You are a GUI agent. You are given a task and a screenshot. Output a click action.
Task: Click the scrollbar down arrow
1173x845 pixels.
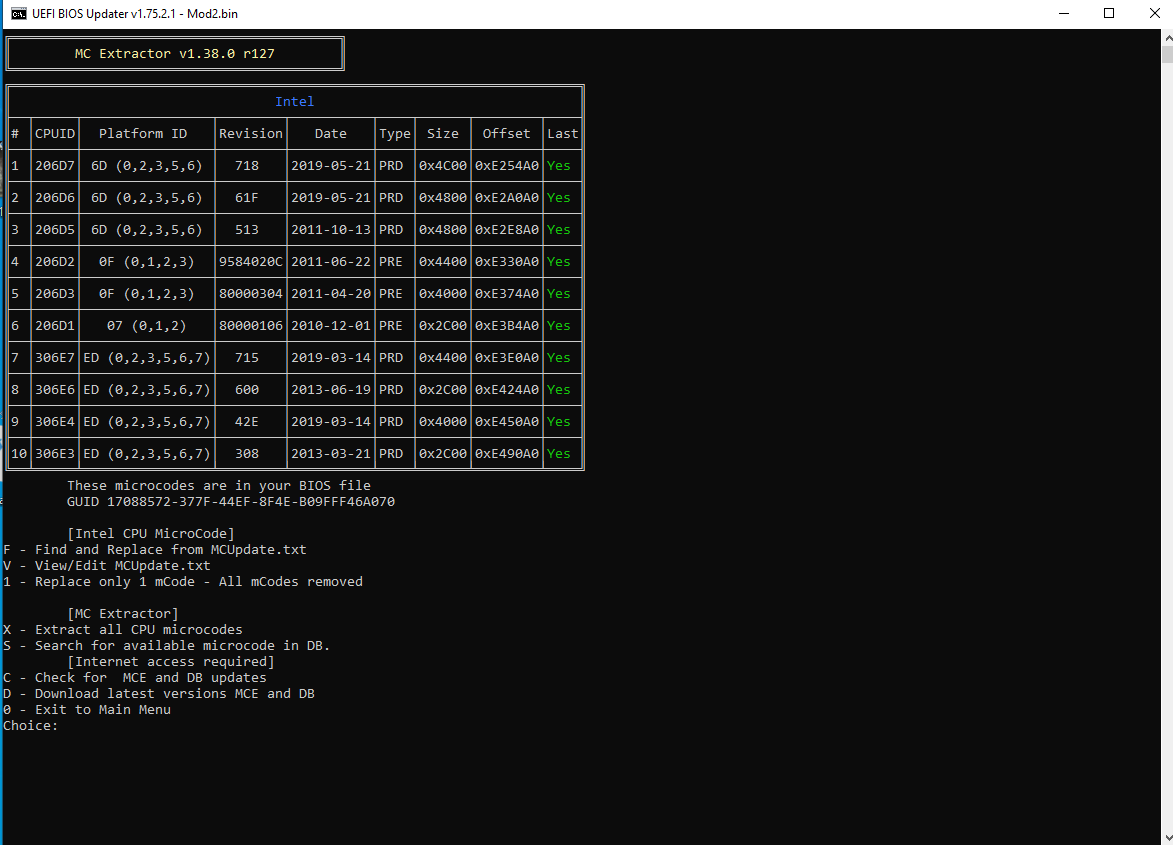pos(1167,838)
